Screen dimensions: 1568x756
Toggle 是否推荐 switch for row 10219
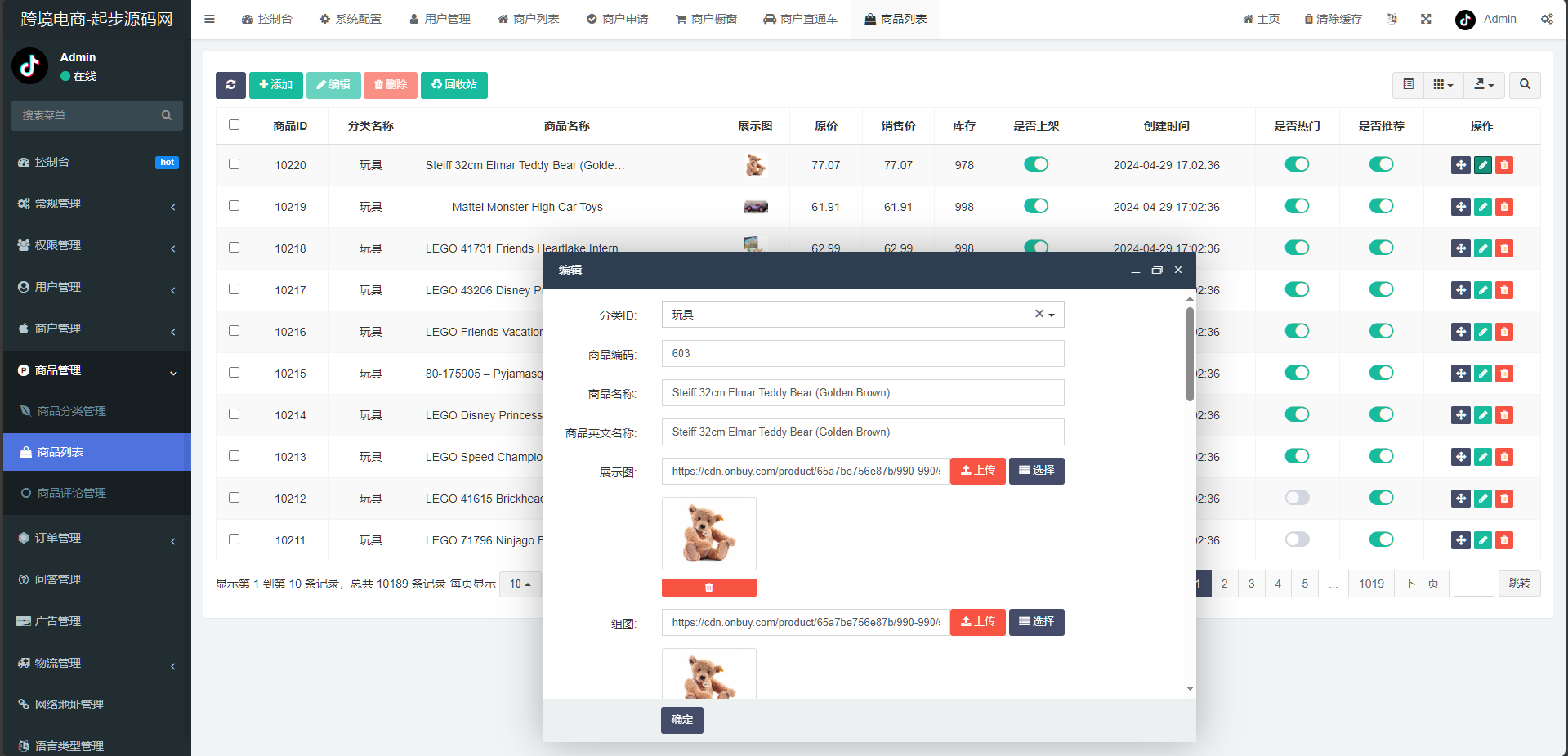tap(1381, 206)
